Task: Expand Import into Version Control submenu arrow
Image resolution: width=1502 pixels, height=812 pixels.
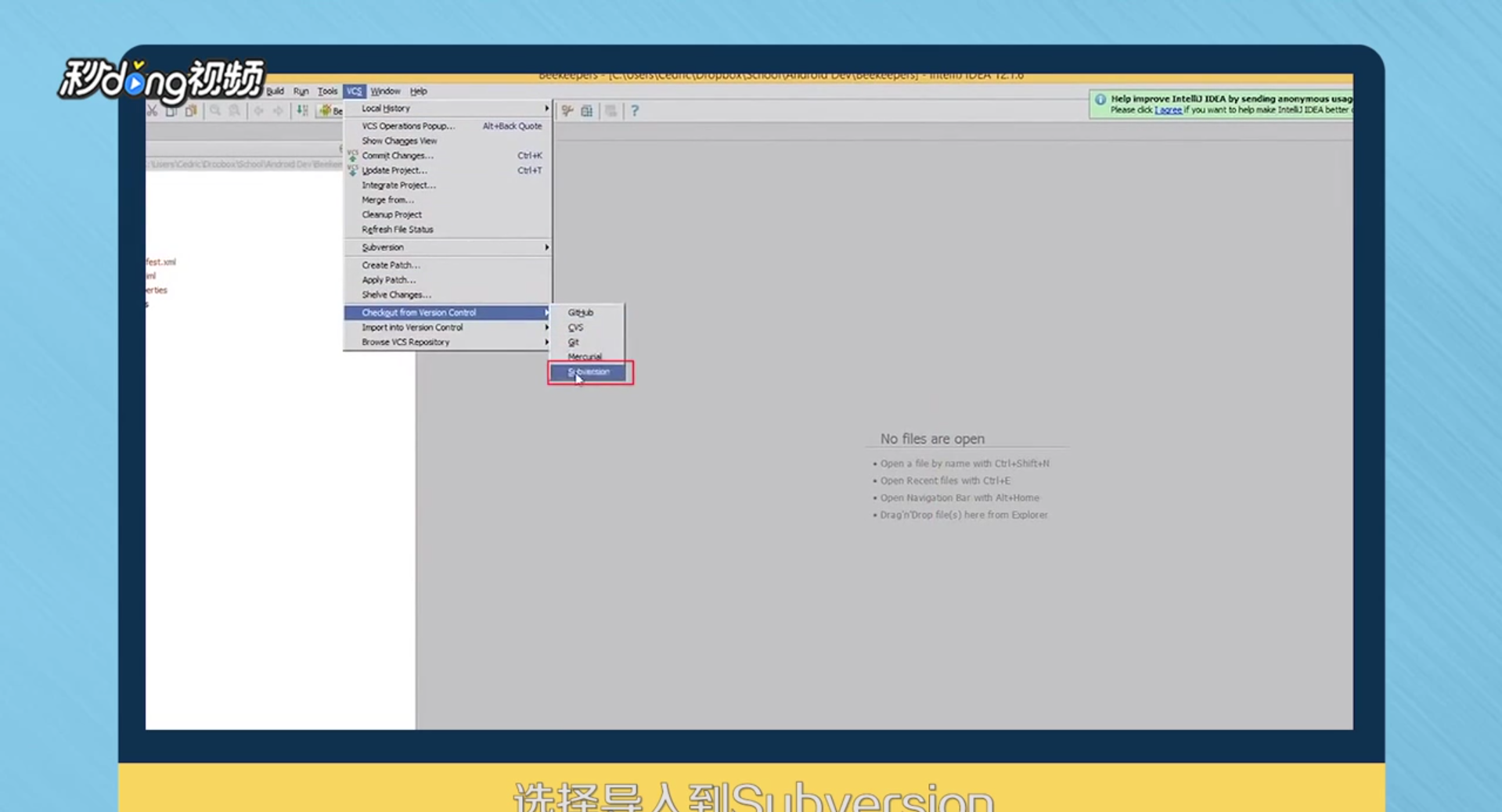Action: coord(546,328)
